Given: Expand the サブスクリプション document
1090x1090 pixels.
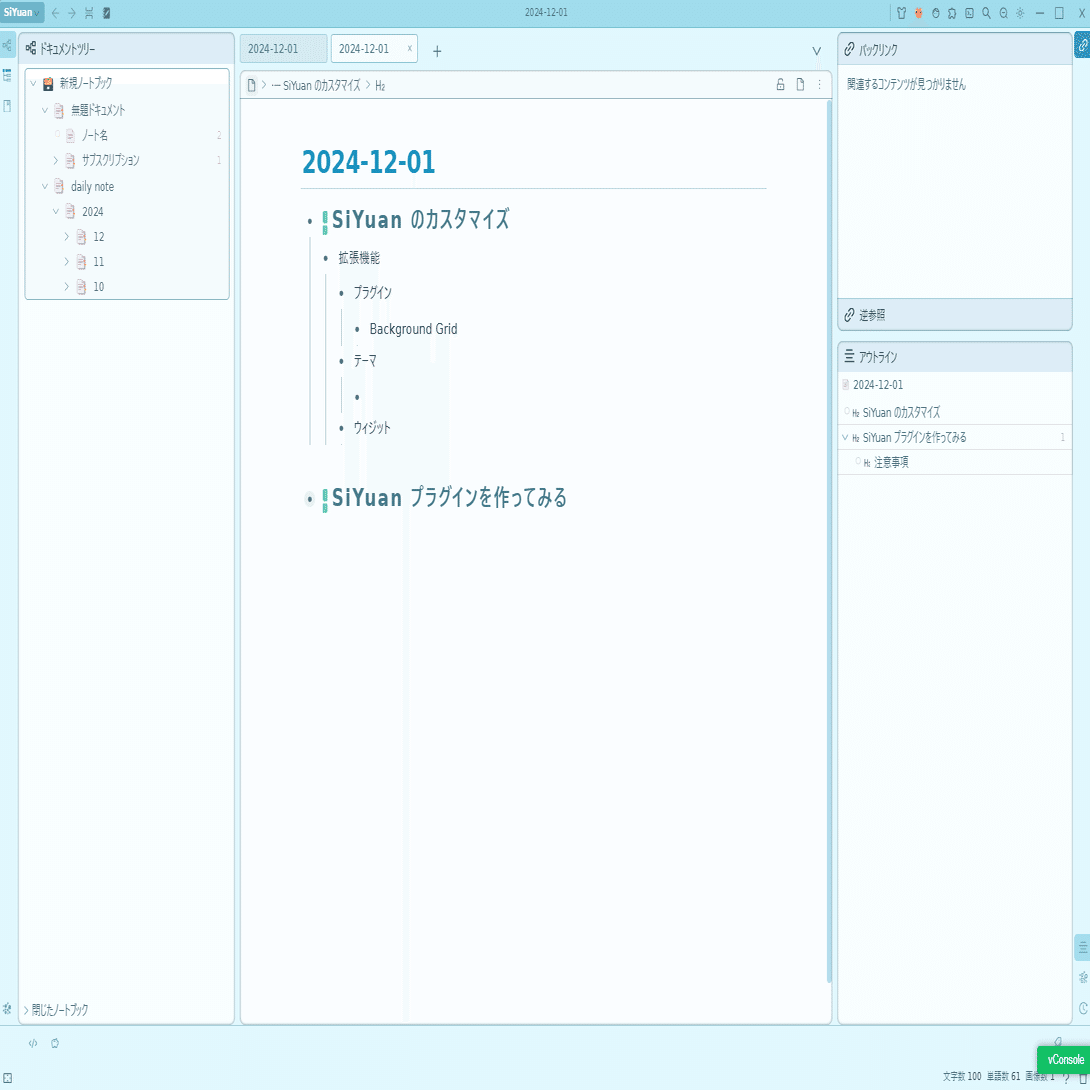Looking at the screenshot, I should pos(56,161).
